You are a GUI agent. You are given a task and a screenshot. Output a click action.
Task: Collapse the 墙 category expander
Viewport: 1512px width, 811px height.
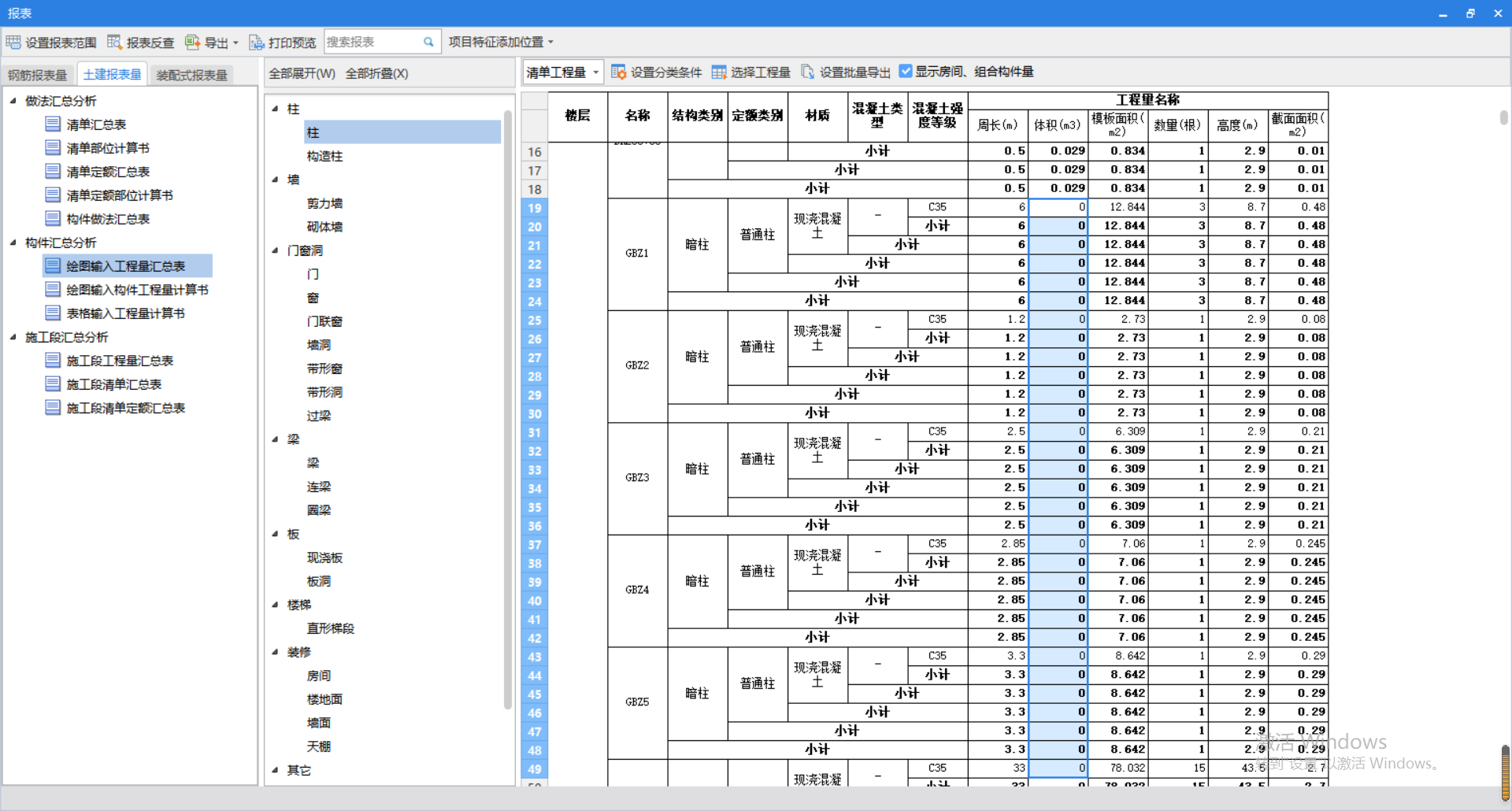[x=275, y=179]
